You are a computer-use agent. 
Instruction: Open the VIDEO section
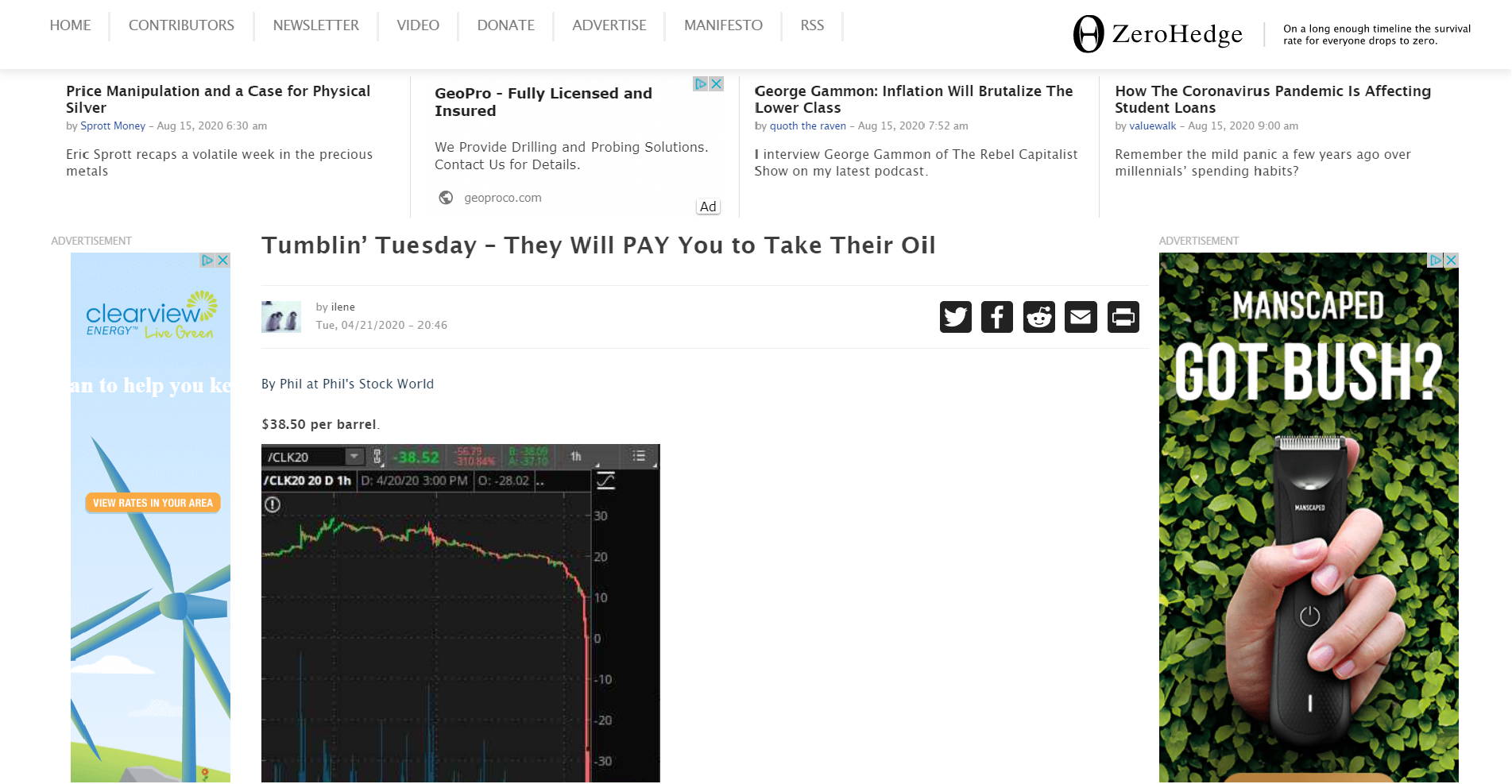(418, 25)
